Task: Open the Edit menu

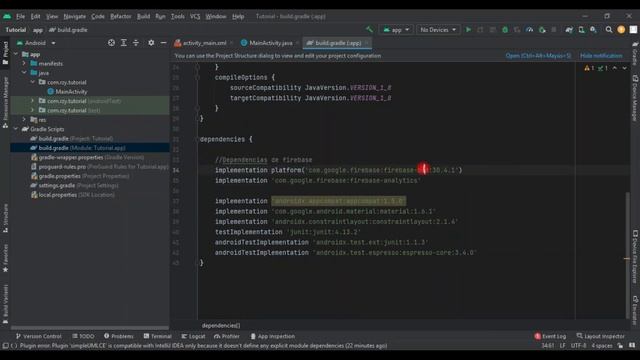Action: point(36,17)
